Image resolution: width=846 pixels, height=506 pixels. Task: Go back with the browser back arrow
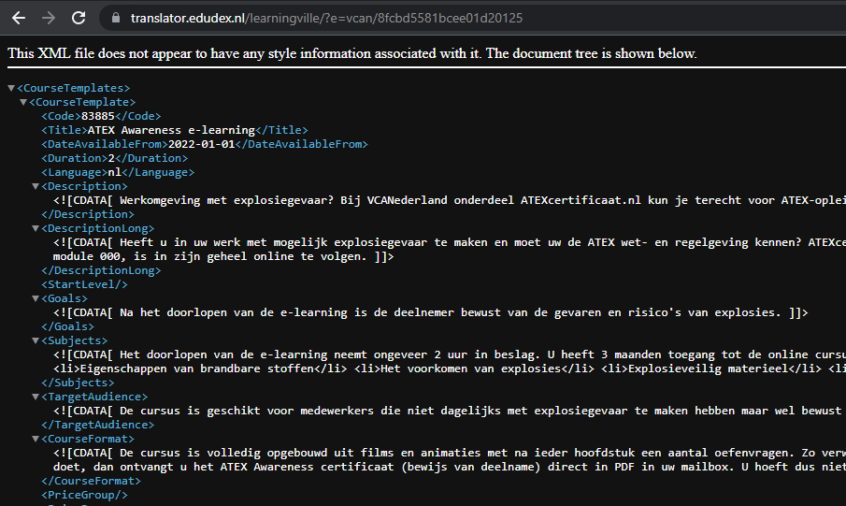pos(19,18)
